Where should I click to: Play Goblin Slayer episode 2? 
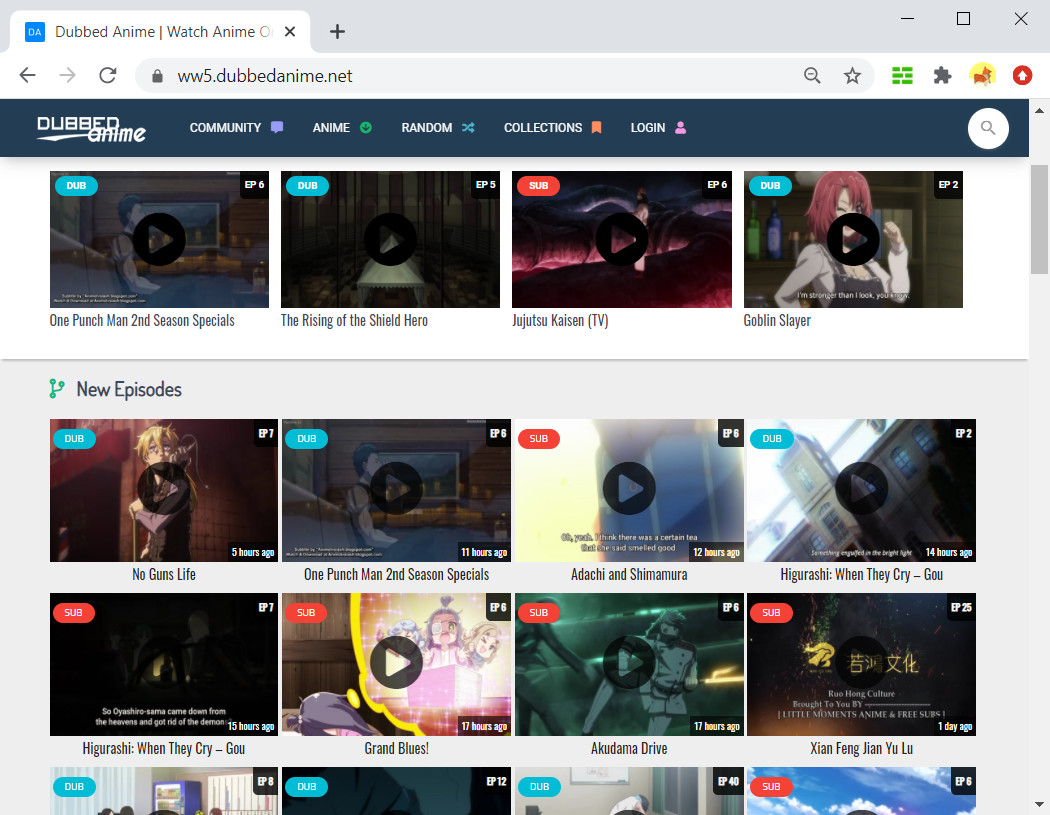tap(853, 239)
